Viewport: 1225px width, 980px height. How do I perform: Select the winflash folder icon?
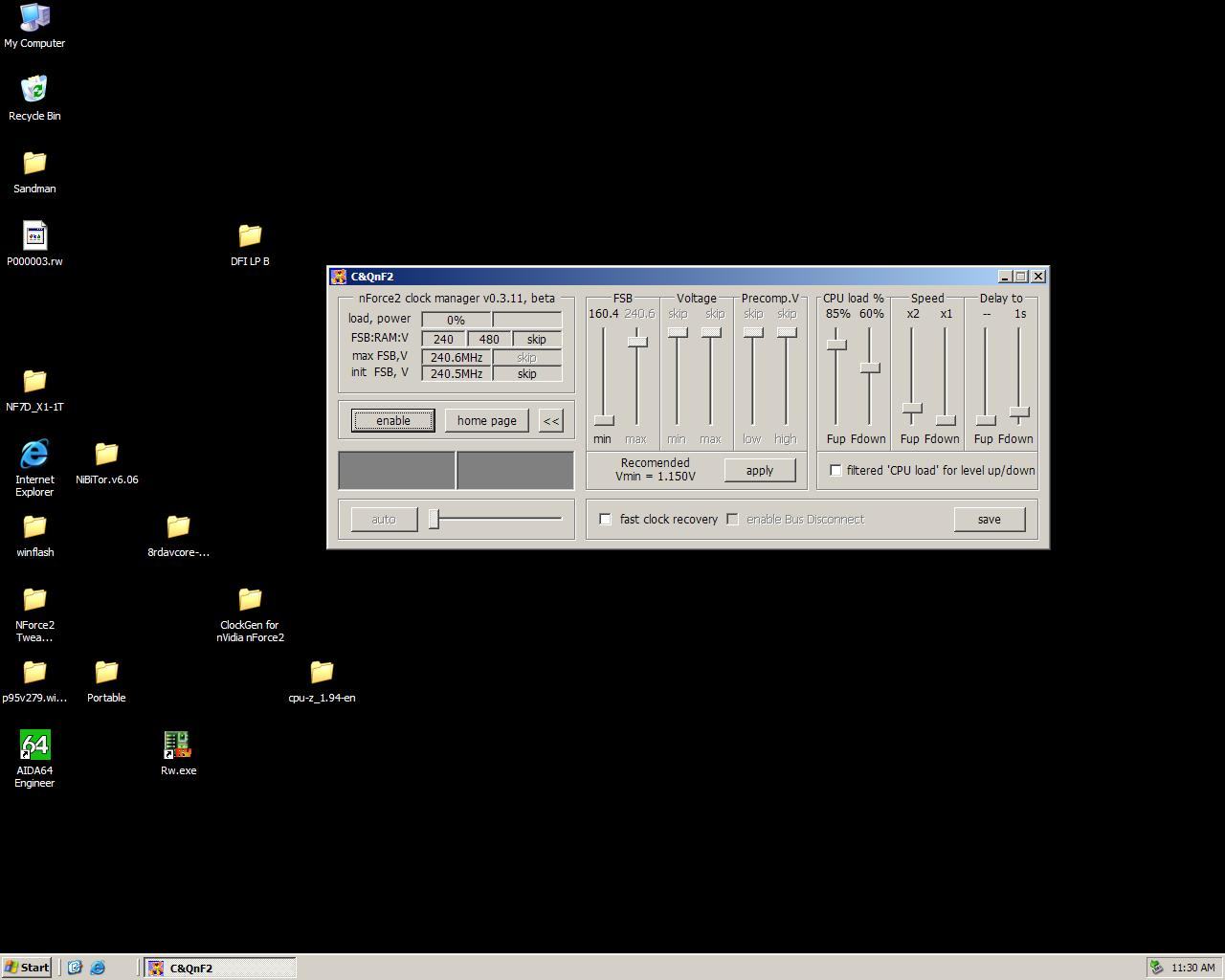point(34,535)
